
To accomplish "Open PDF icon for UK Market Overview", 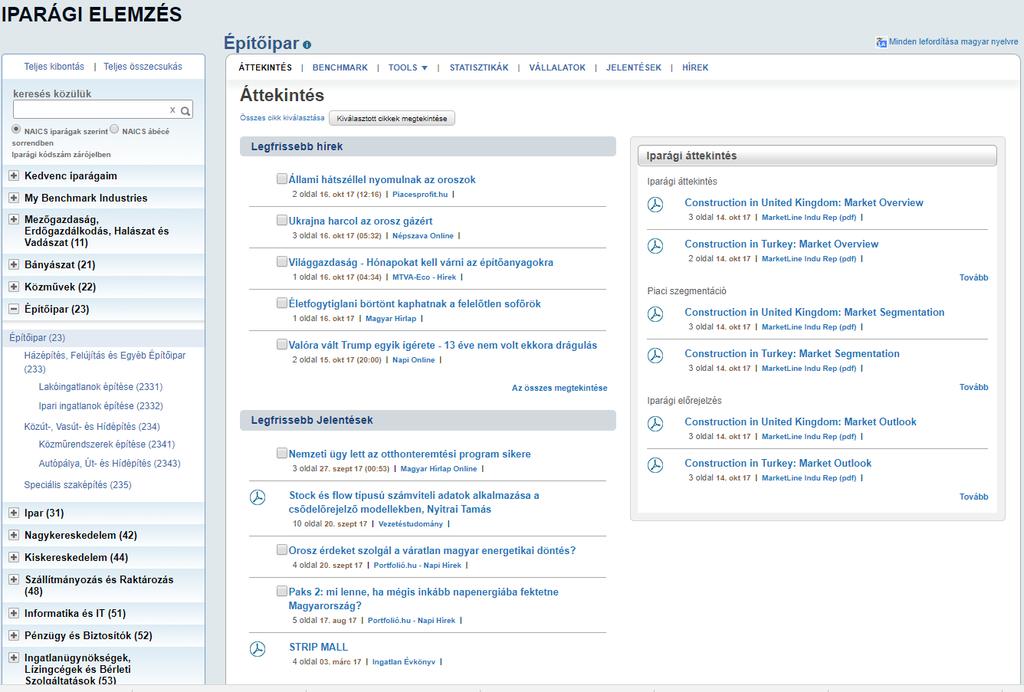I will click(x=655, y=205).
